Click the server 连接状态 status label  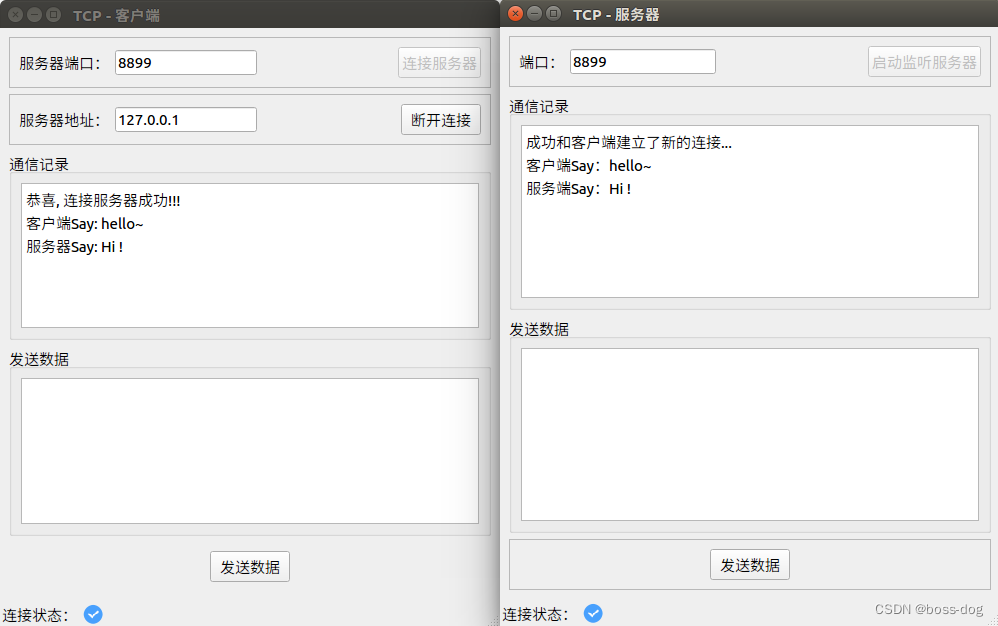[x=535, y=614]
